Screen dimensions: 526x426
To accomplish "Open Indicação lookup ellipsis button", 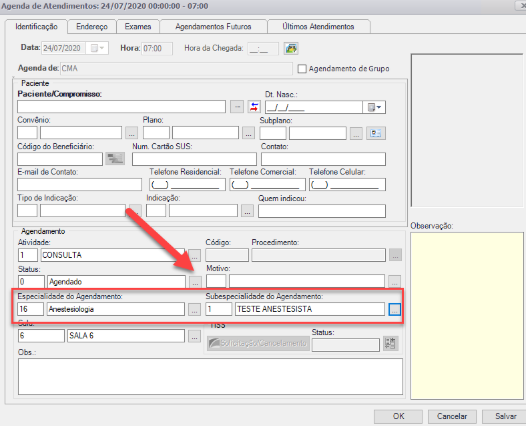I will click(247, 211).
